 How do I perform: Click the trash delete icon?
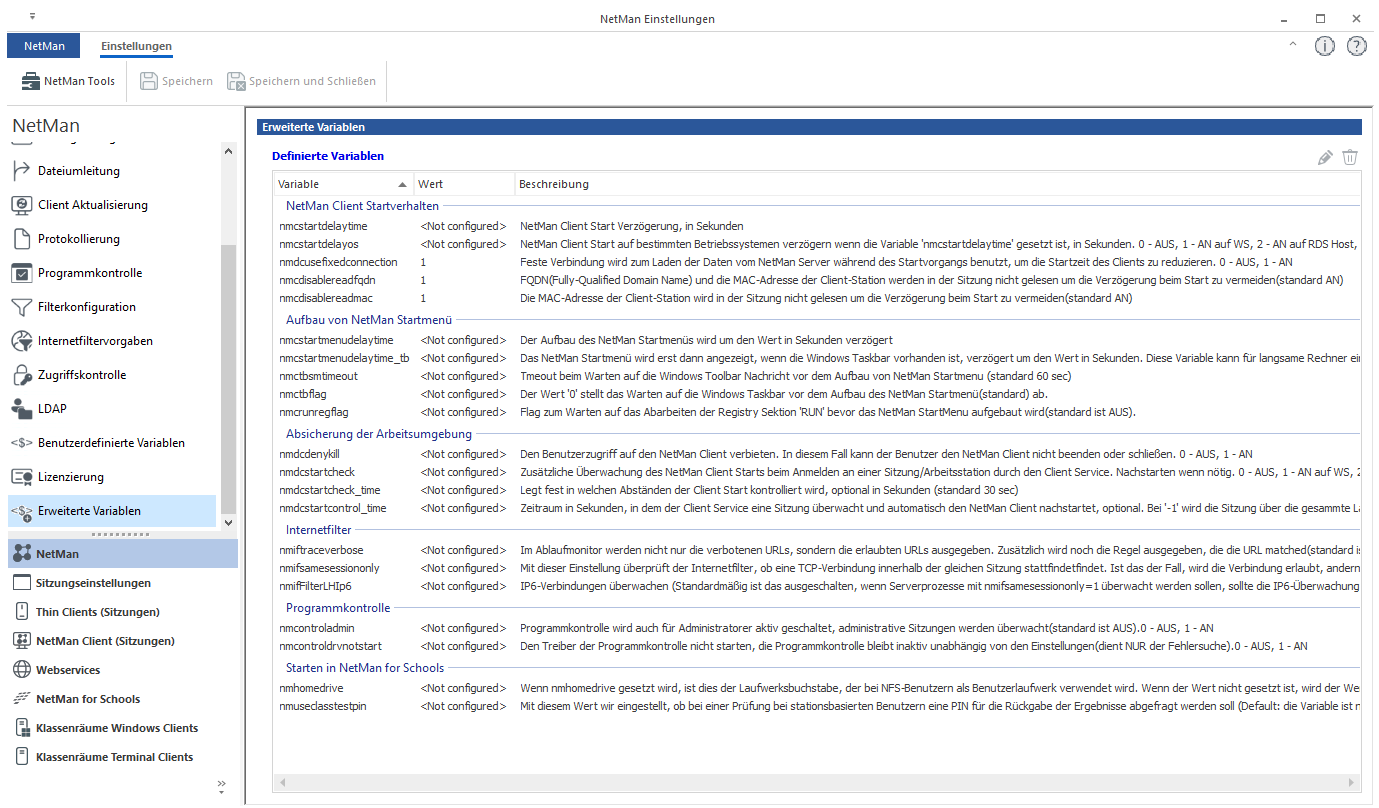coord(1350,157)
